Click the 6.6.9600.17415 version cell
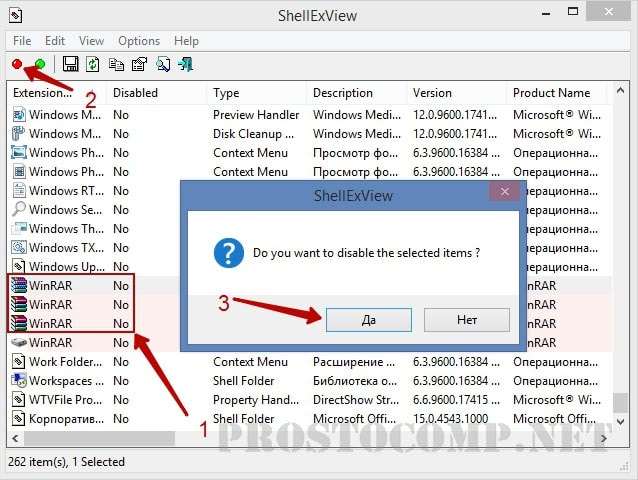Screen dimensions: 638x480 click(x=456, y=400)
